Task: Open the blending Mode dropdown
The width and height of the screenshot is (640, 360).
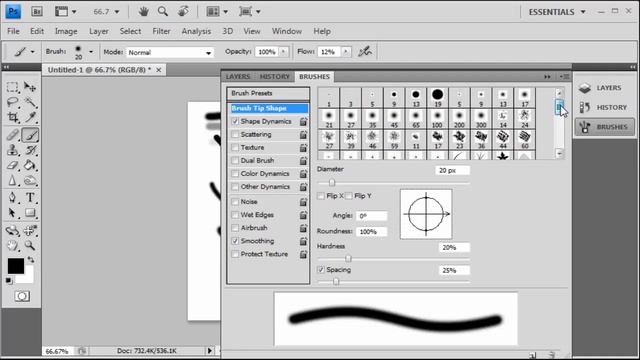Action: click(x=170, y=52)
